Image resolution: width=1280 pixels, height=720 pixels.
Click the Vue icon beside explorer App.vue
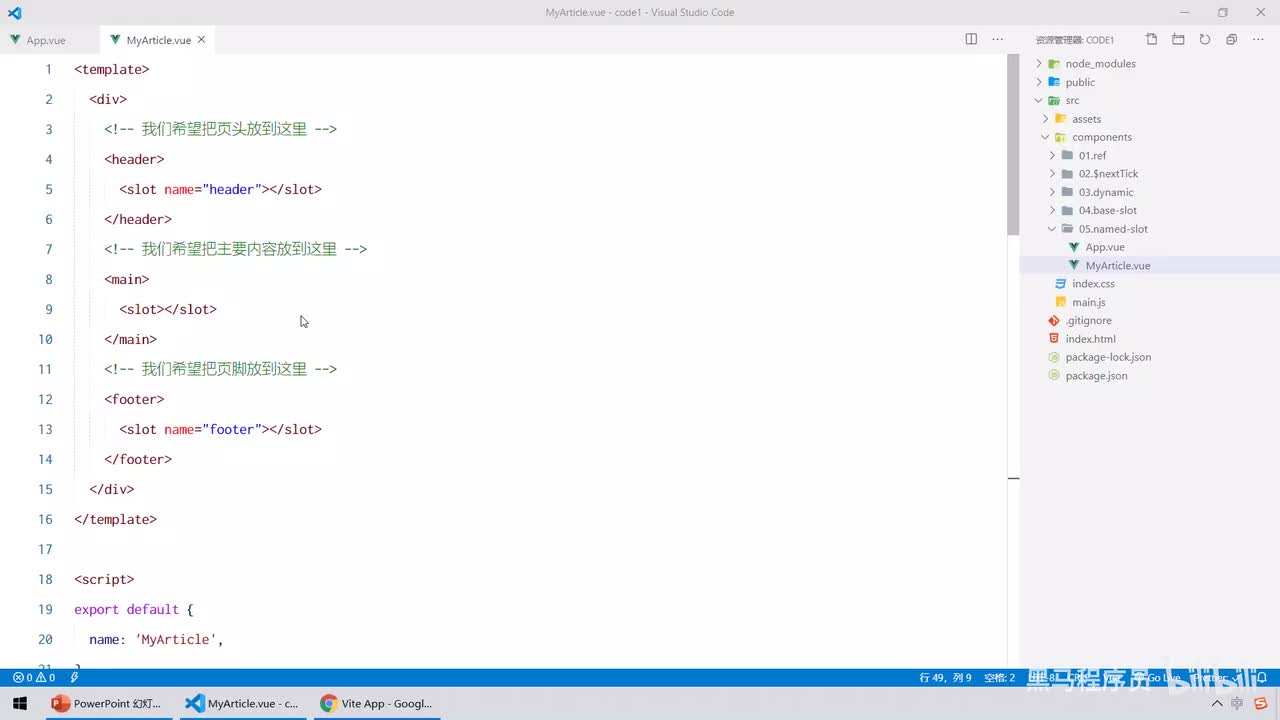click(x=1074, y=247)
